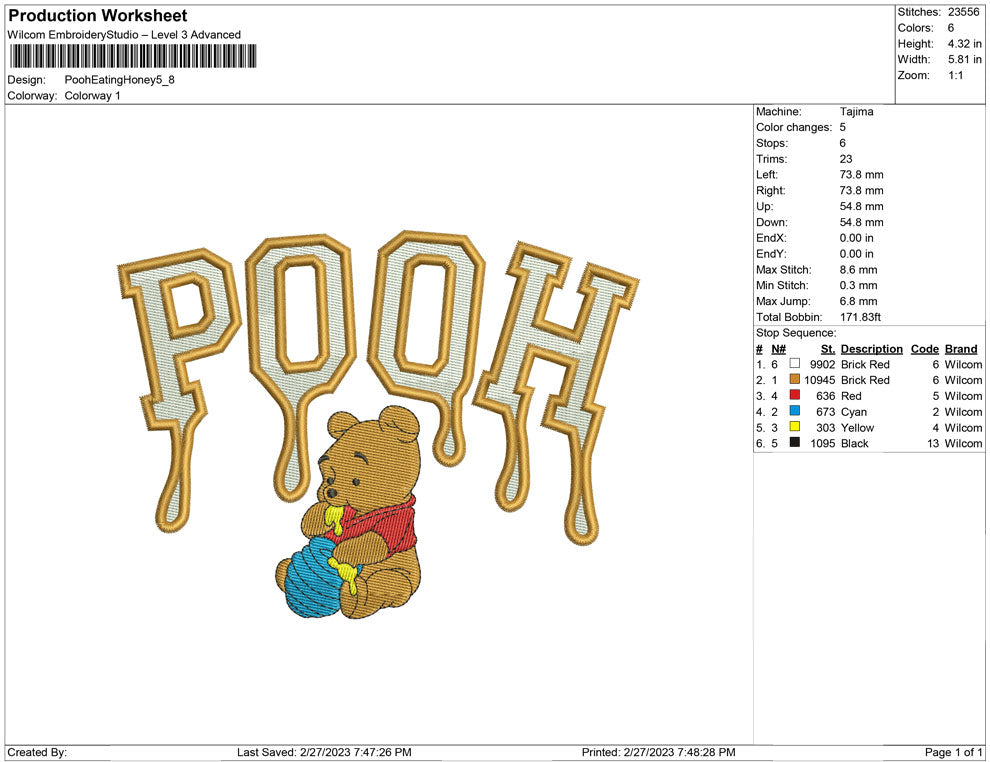Click the N# column header
This screenshot has width=990, height=762.
pos(778,348)
